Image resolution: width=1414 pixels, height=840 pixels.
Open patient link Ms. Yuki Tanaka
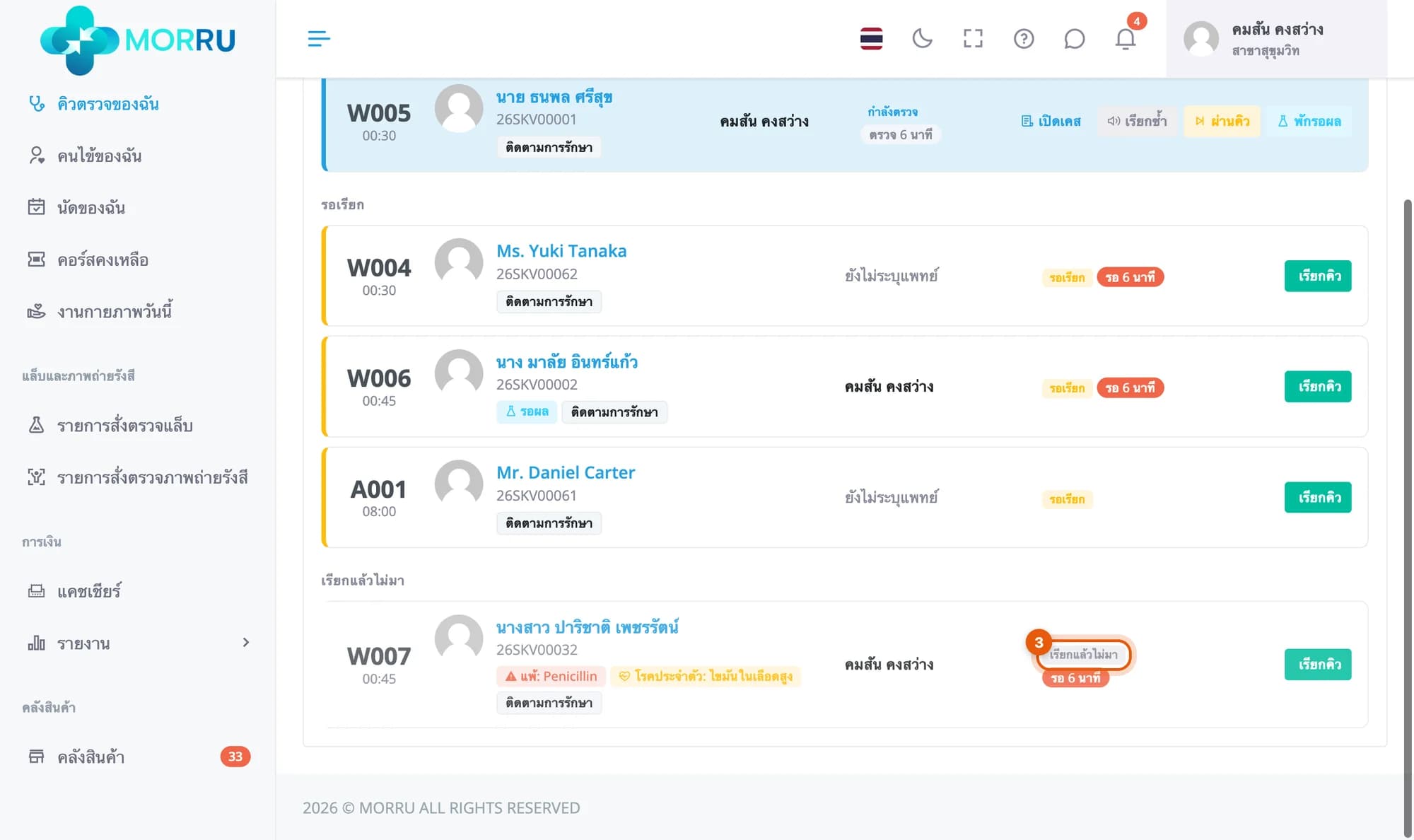coord(561,251)
